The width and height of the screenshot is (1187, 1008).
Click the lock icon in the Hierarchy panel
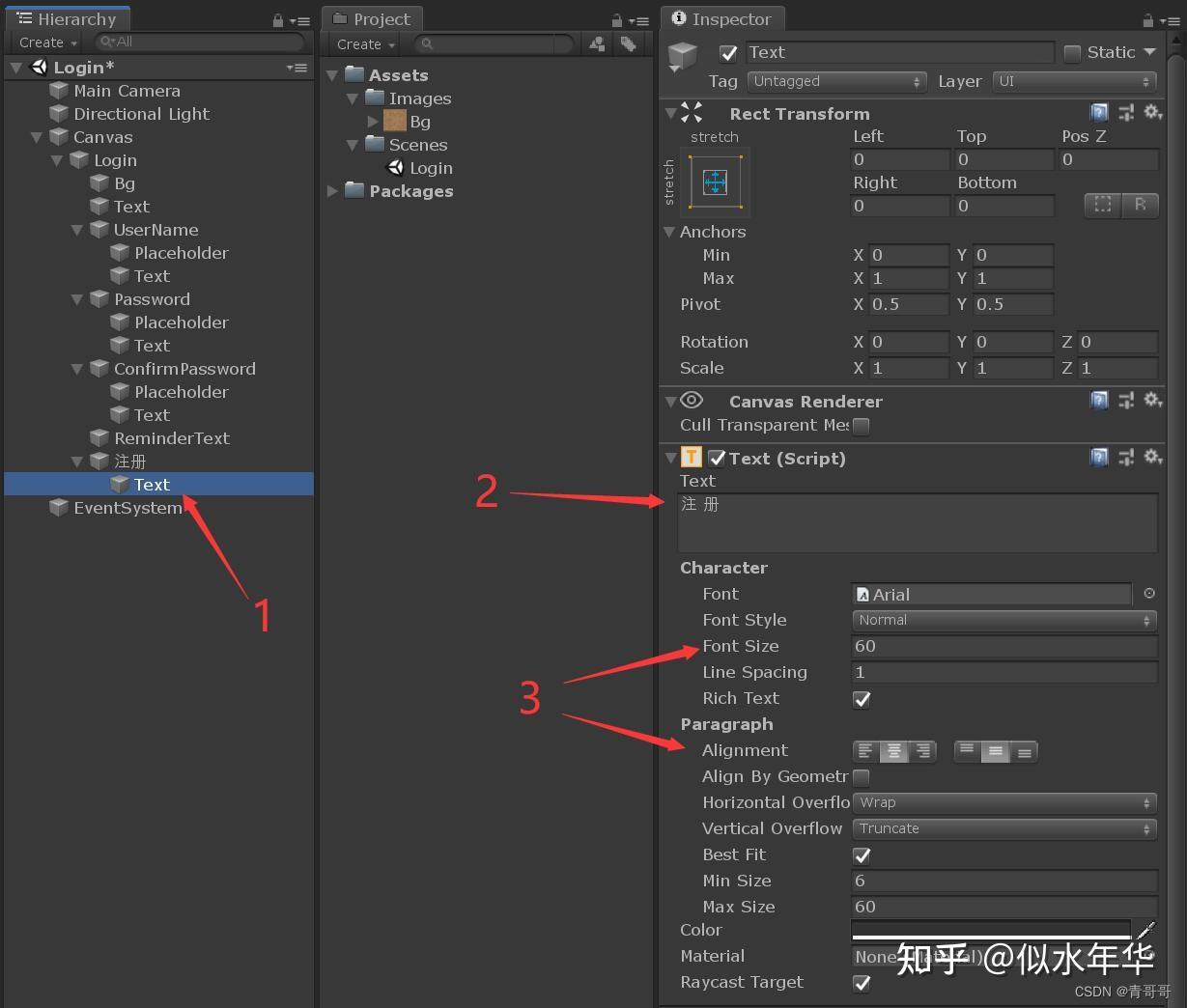point(277,18)
